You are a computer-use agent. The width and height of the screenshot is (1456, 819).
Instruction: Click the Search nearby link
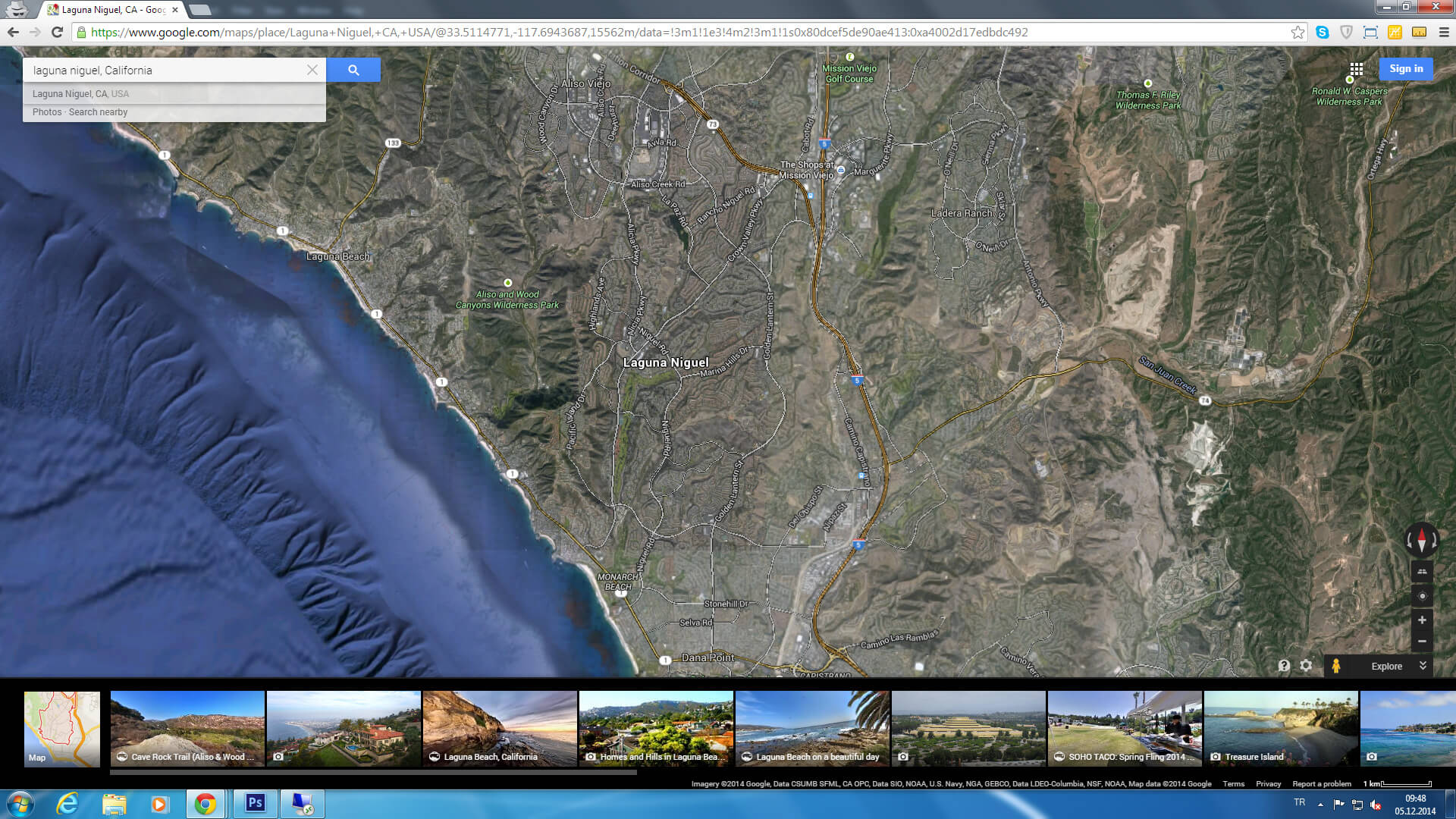pyautogui.click(x=98, y=112)
